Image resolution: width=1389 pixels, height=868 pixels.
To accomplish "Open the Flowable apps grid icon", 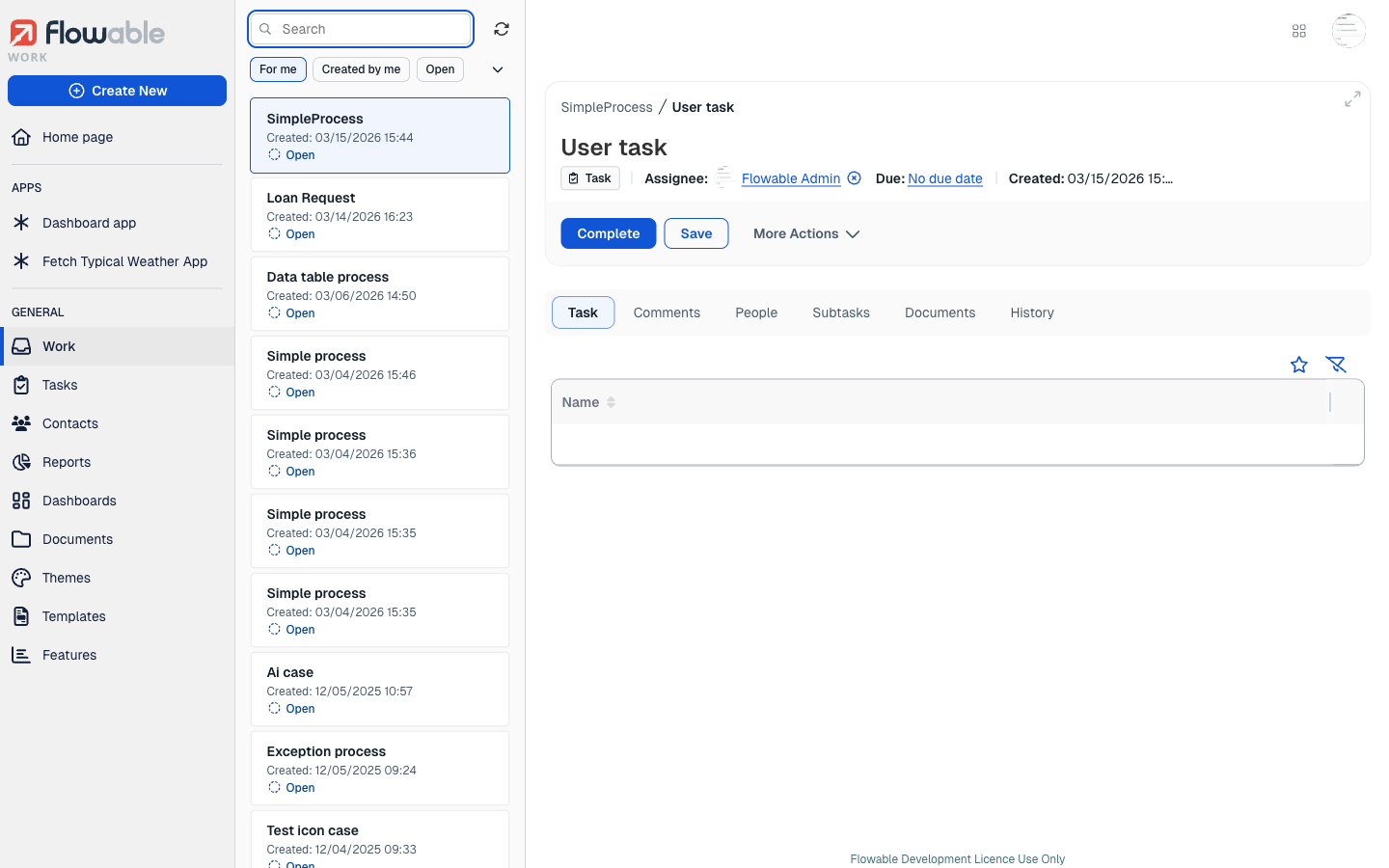I will pos(1298,30).
